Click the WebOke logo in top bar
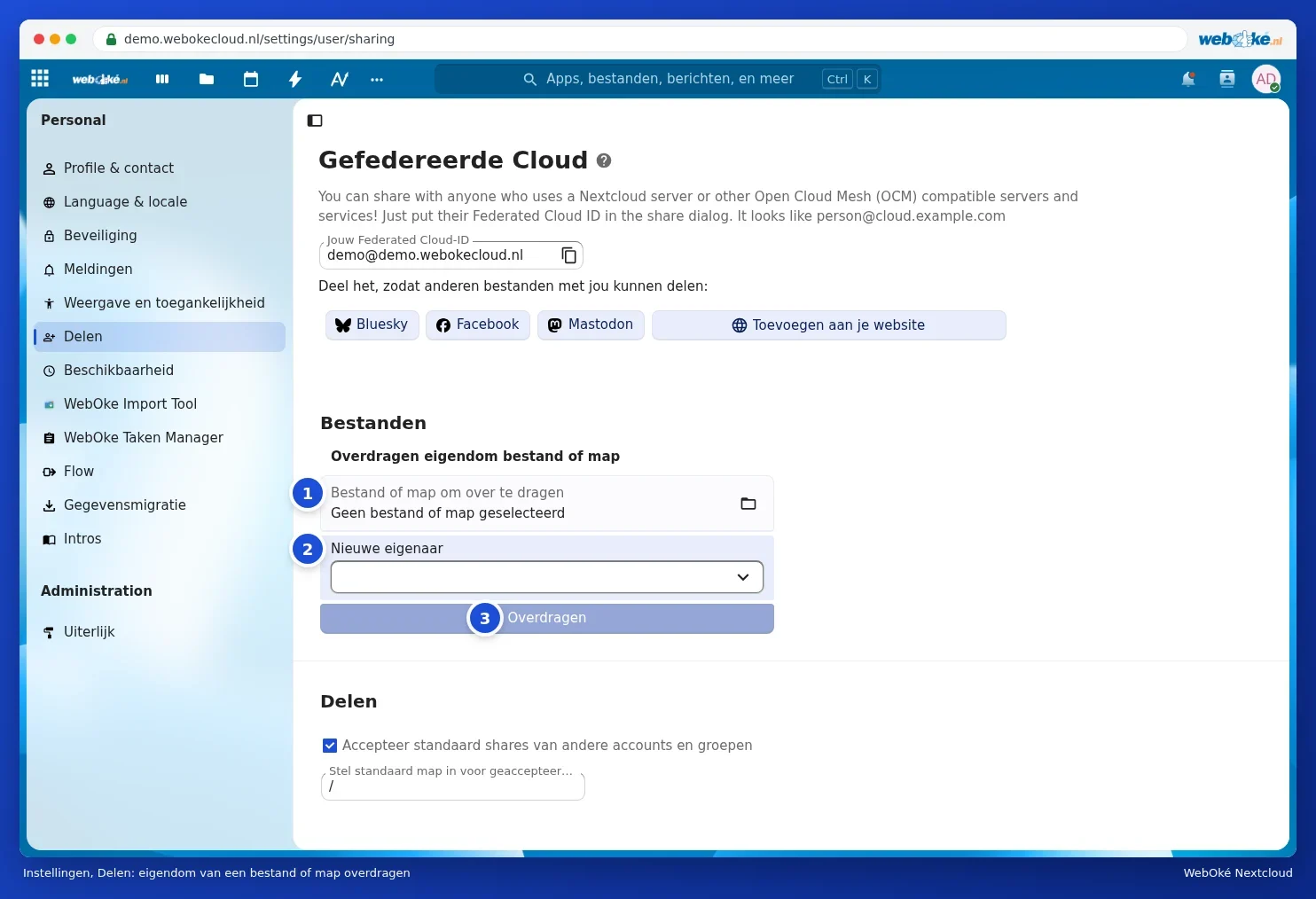The width and height of the screenshot is (1316, 899). coord(100,79)
